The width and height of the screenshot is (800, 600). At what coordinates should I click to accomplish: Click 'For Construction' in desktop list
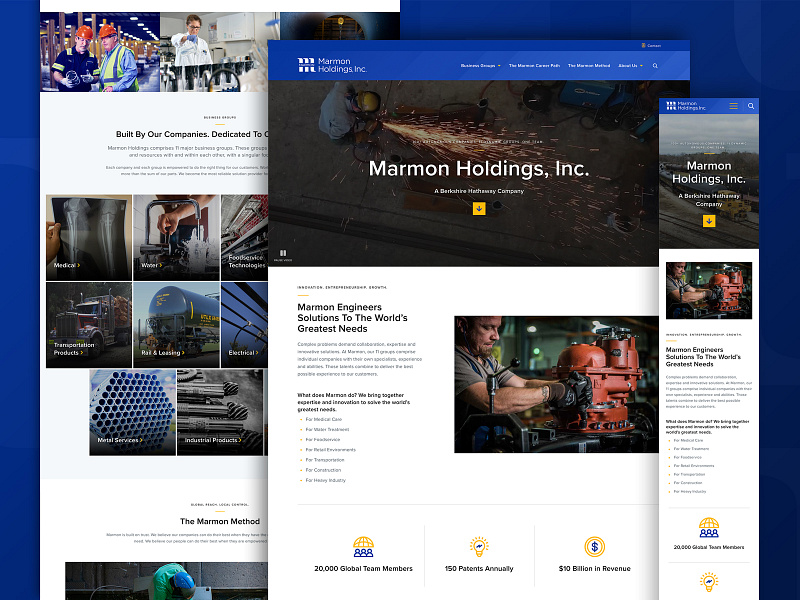[x=323, y=470]
